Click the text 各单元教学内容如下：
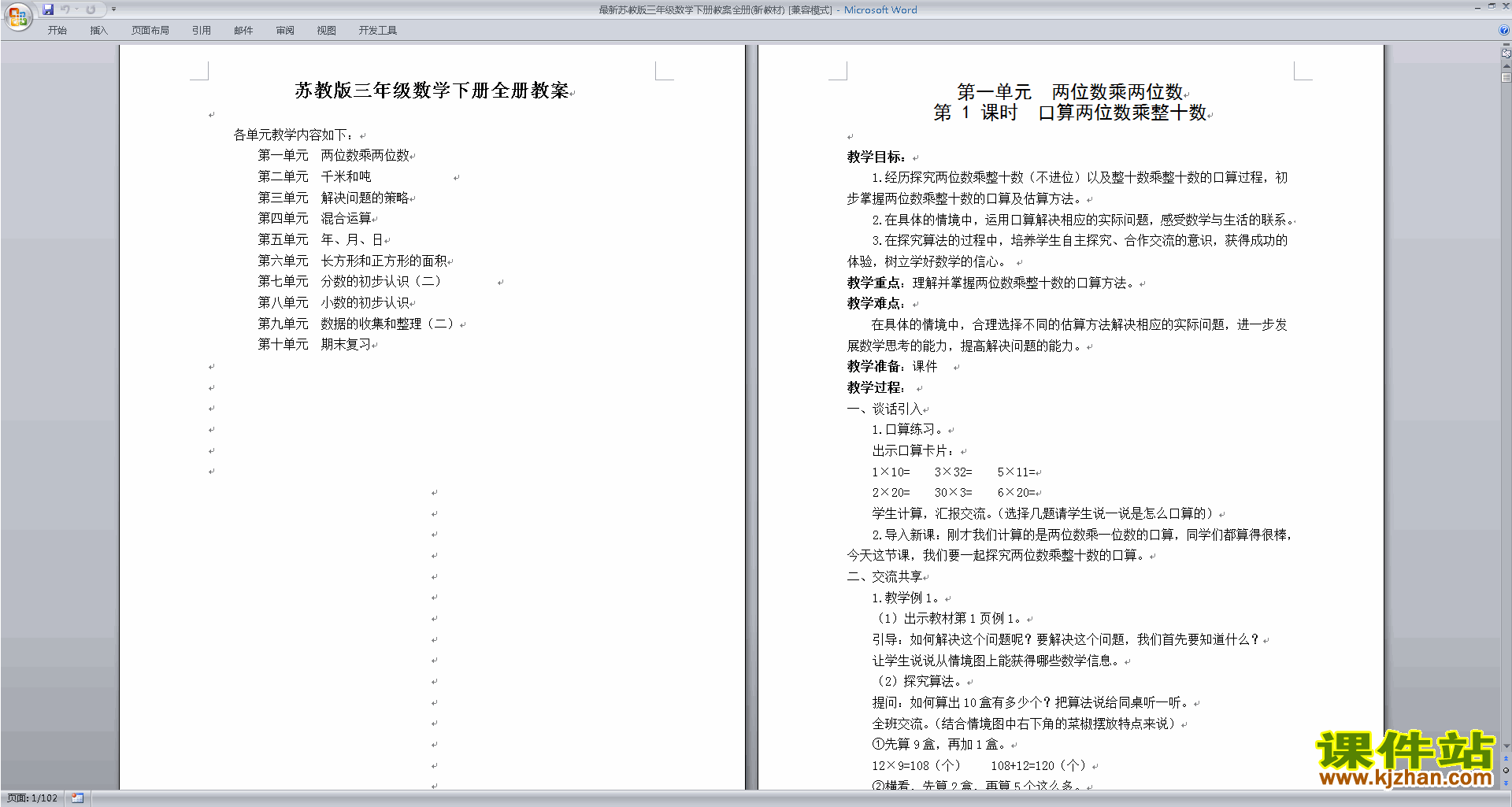 click(293, 135)
